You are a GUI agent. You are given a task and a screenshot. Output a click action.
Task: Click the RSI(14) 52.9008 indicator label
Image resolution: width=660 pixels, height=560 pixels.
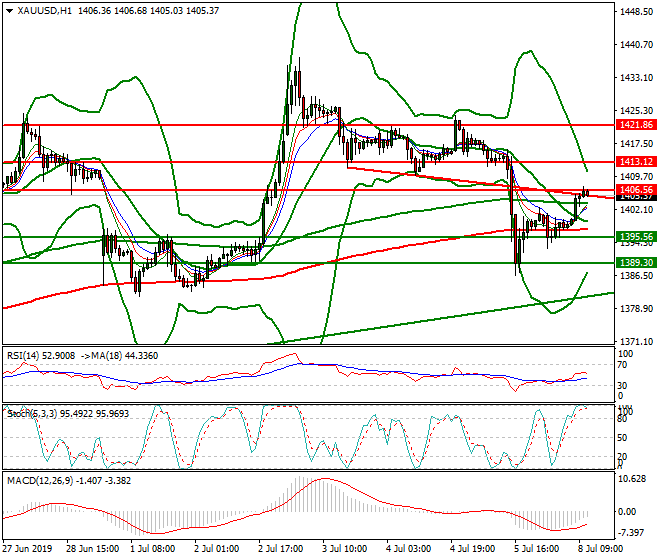pos(41,356)
